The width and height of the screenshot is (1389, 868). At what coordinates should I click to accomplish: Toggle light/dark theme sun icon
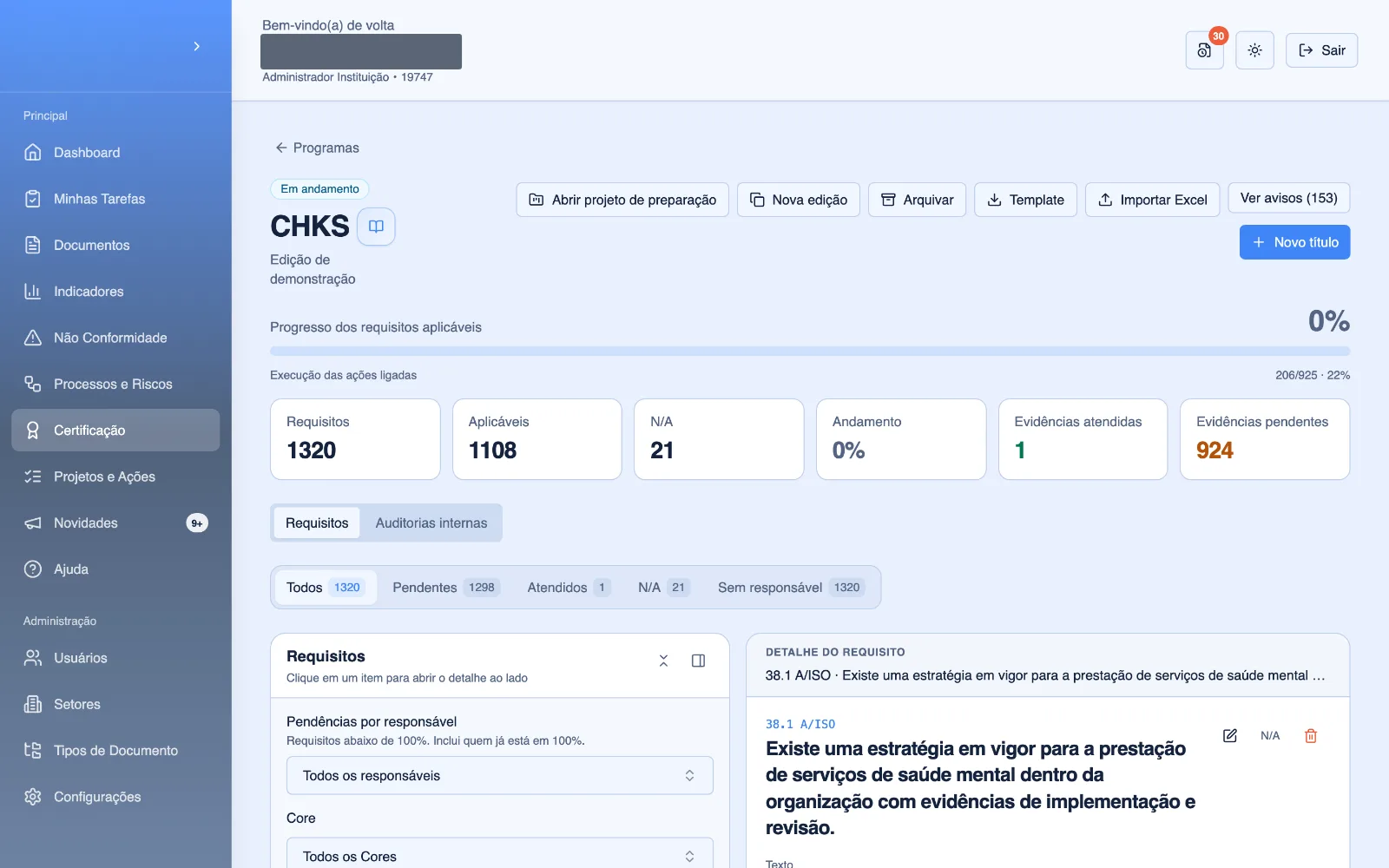click(x=1254, y=50)
